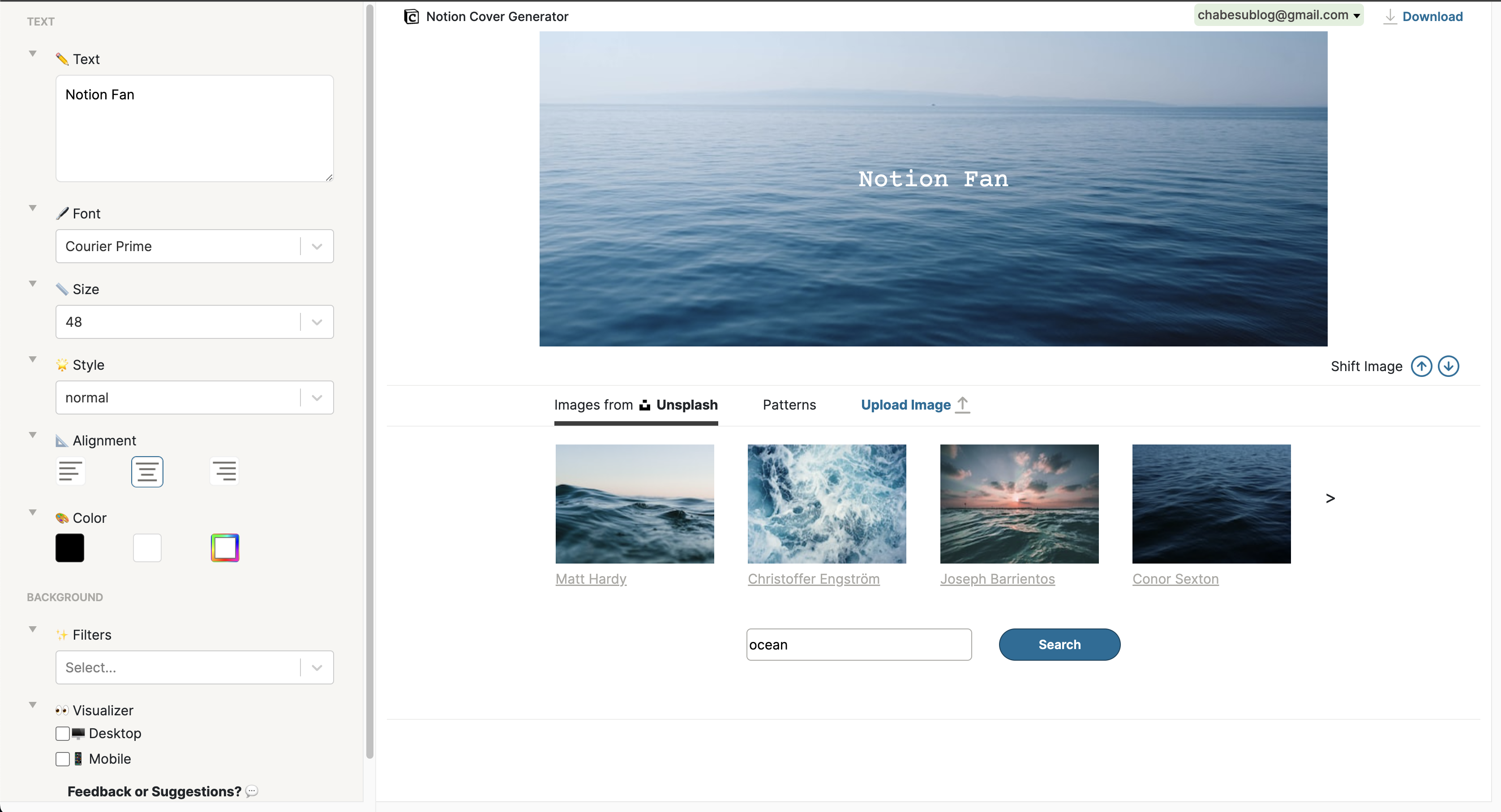This screenshot has width=1501, height=812.
Task: Click the Download link
Action: point(1432,16)
